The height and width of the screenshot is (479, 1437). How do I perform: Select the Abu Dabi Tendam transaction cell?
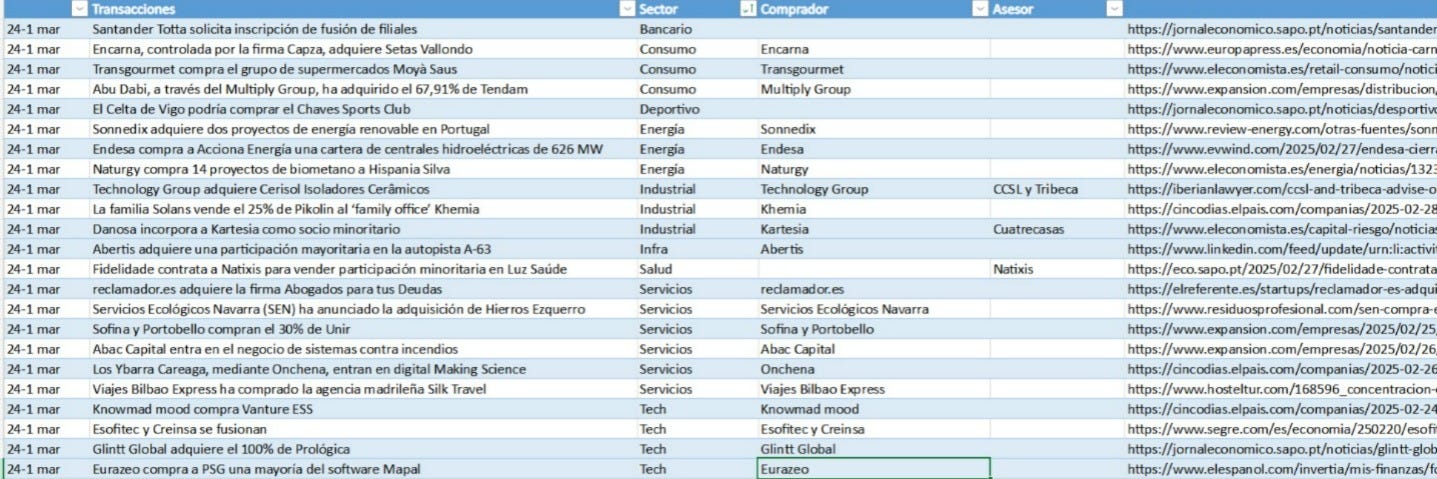(362, 89)
